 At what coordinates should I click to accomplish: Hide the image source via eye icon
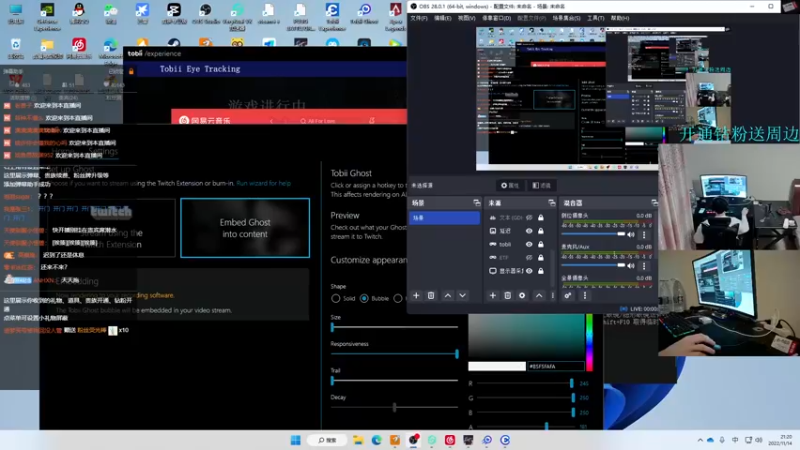[529, 231]
